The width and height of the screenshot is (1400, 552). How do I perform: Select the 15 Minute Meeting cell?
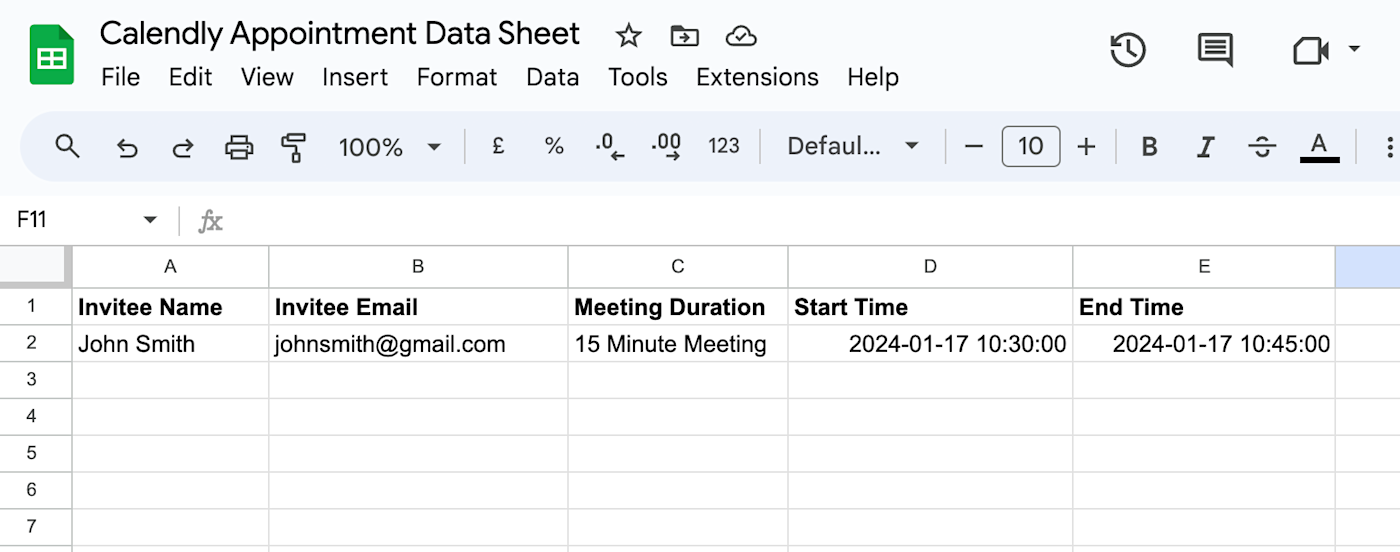tap(678, 343)
